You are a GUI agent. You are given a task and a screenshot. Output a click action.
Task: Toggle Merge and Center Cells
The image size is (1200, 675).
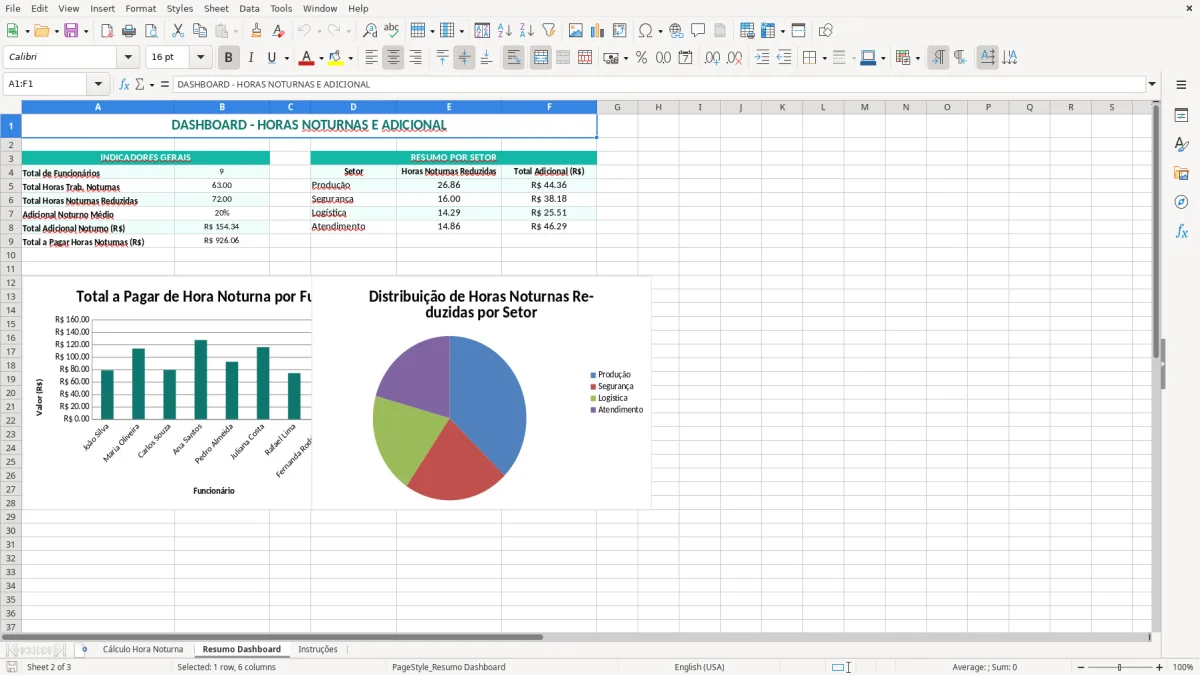[x=540, y=58]
